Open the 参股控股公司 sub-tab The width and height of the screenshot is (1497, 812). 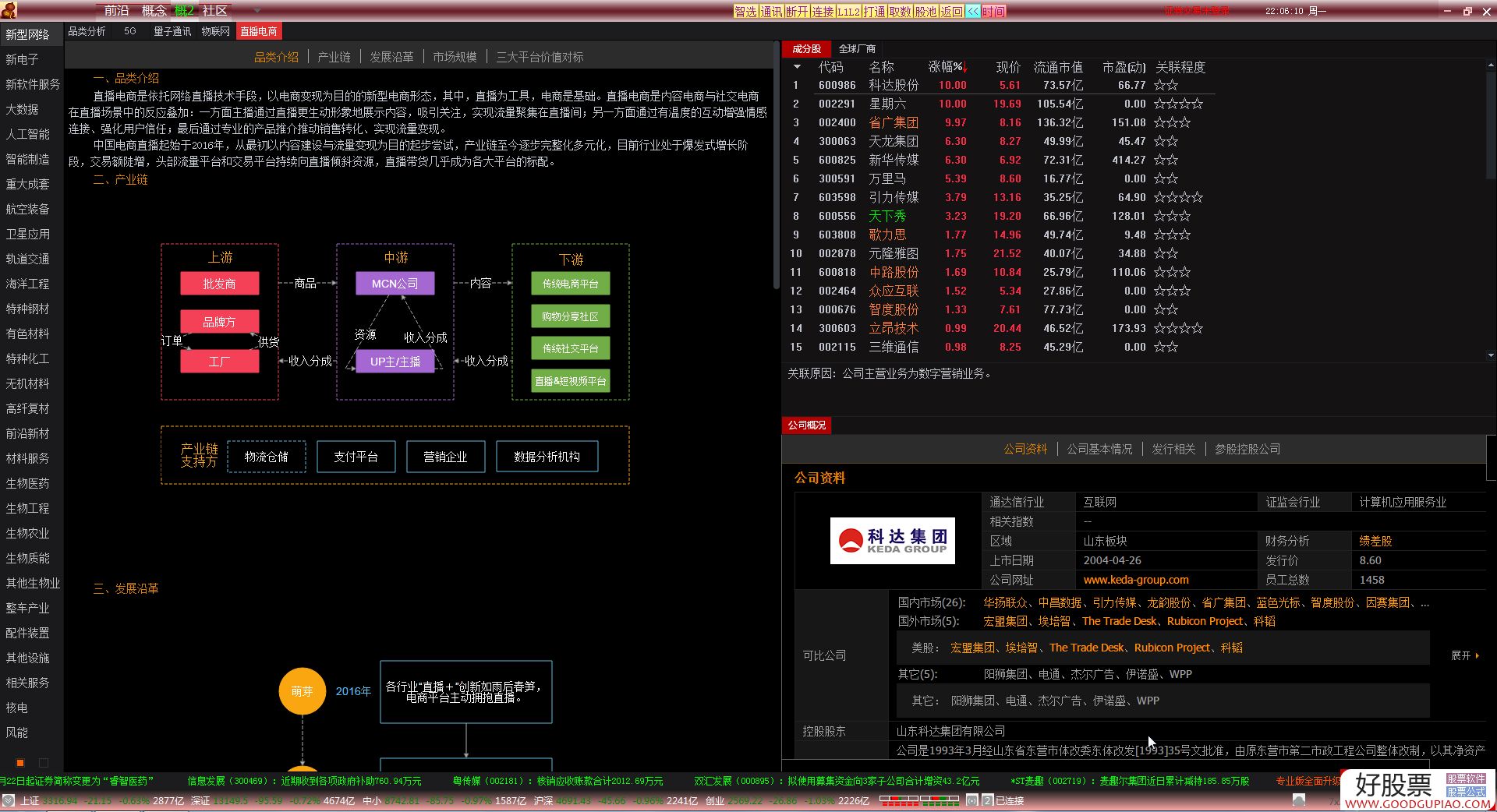pos(1247,449)
